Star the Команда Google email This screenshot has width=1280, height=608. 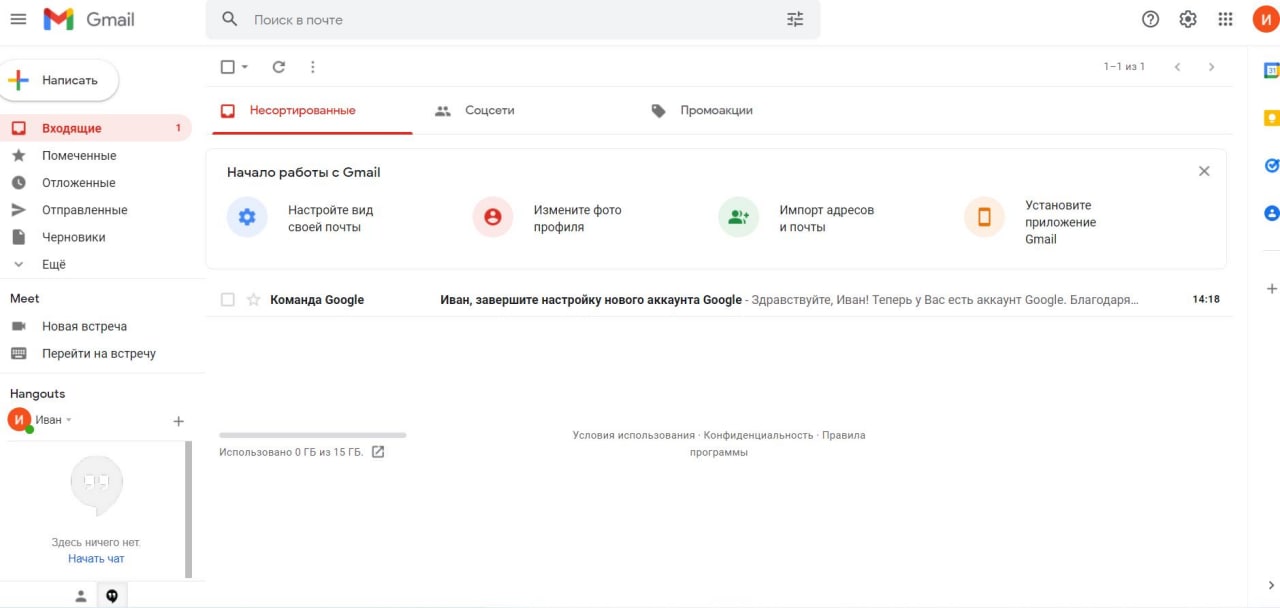pos(253,300)
